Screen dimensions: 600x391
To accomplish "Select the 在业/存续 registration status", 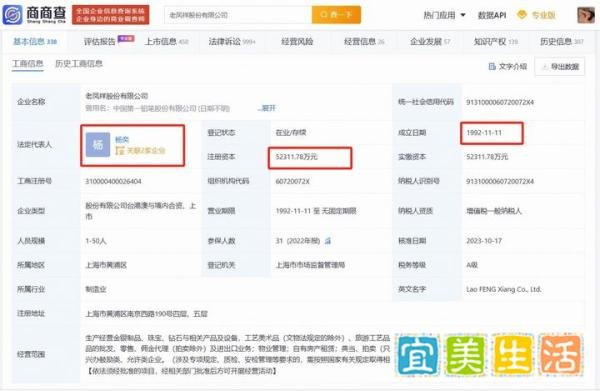I will 291,133.
